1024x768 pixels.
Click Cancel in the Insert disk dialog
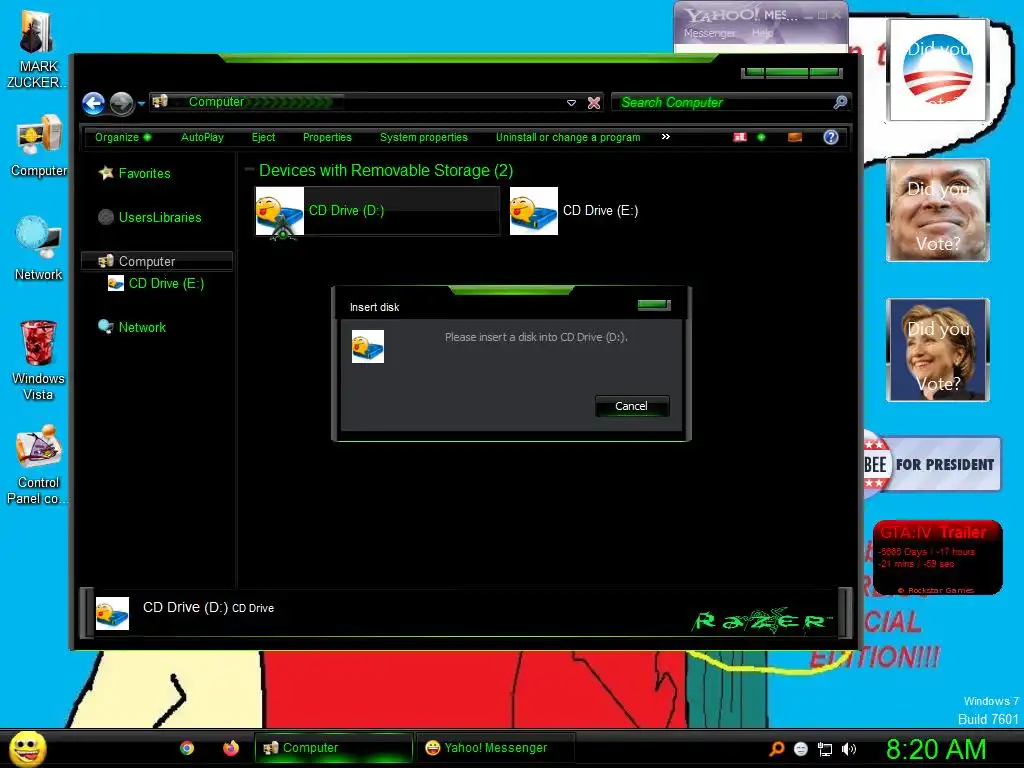coord(632,406)
